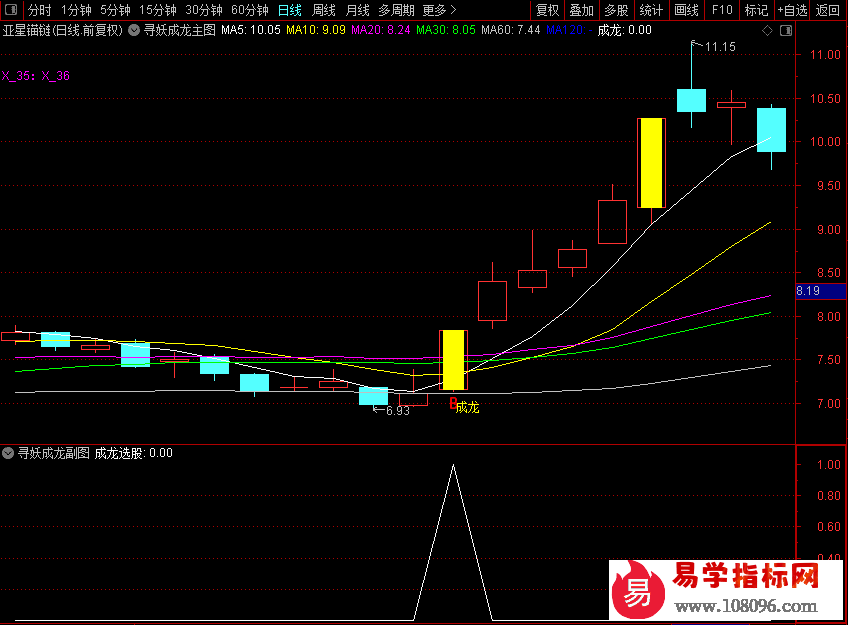Click the 易 flame logo icon
The height and width of the screenshot is (625, 848).
[x=636, y=591]
